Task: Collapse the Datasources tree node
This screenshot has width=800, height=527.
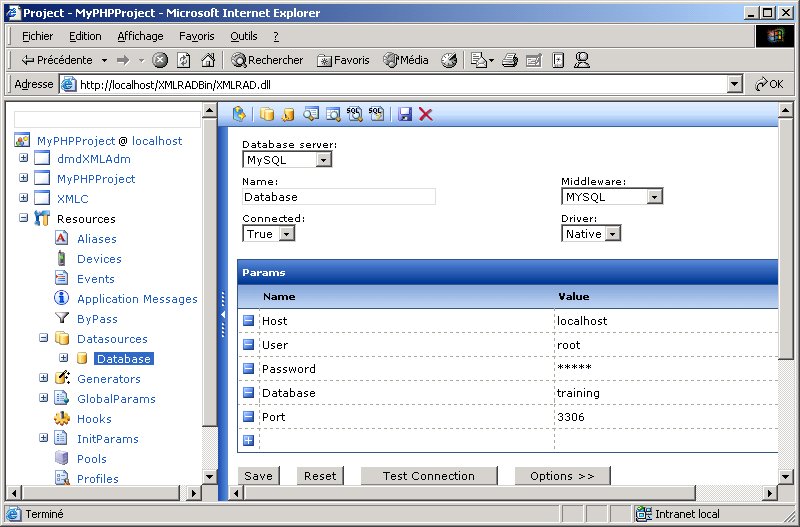Action: coord(44,339)
